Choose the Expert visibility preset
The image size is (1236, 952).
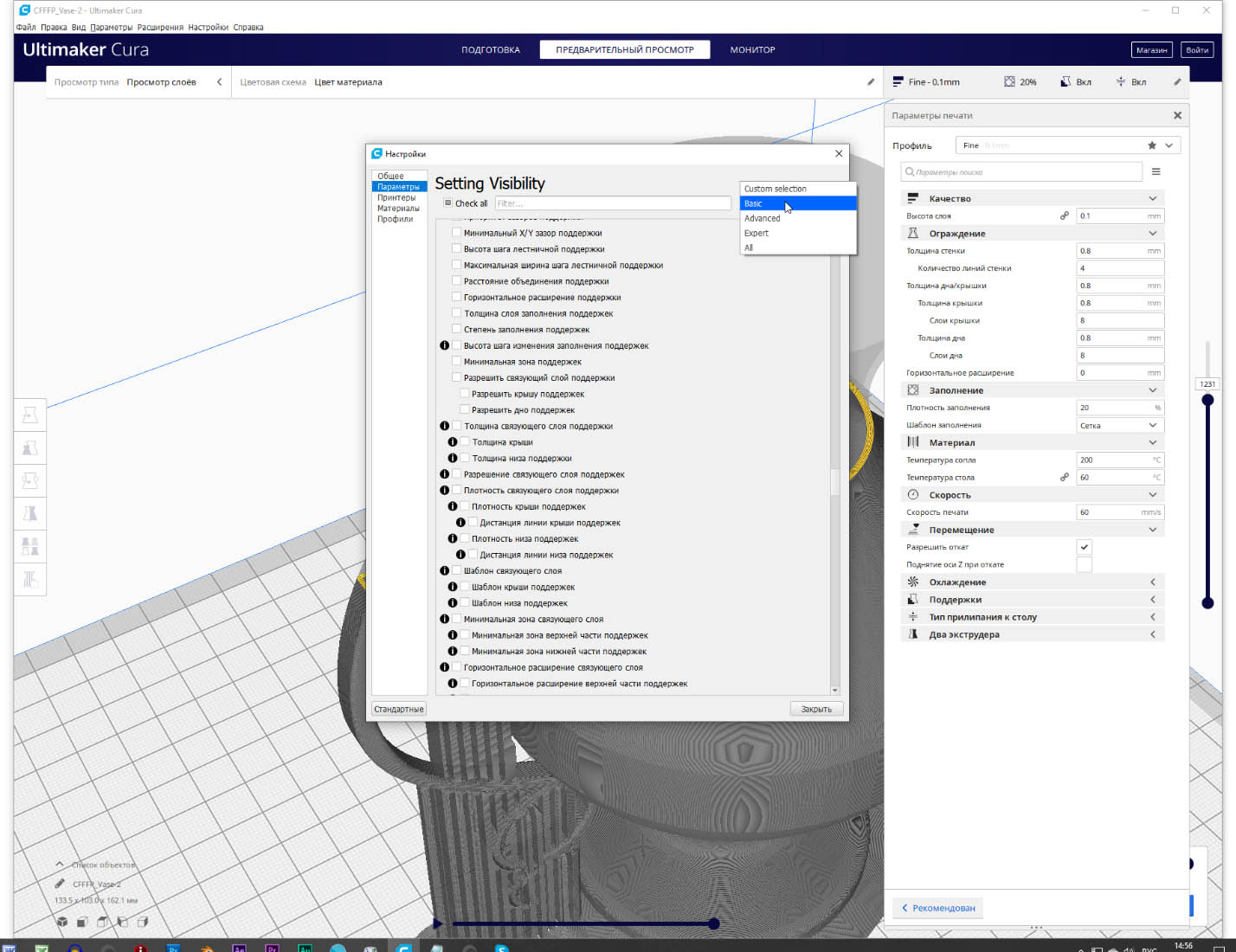798,233
